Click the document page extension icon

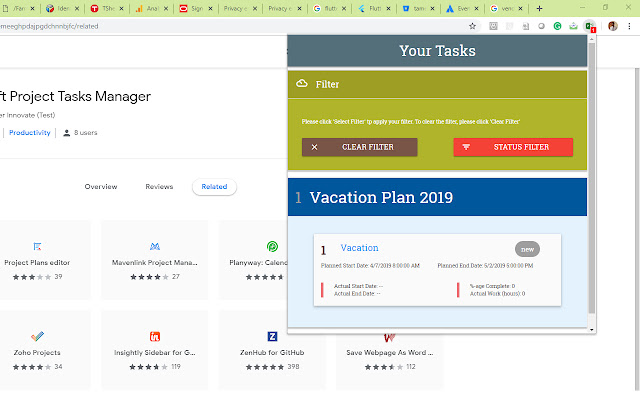[526, 26]
